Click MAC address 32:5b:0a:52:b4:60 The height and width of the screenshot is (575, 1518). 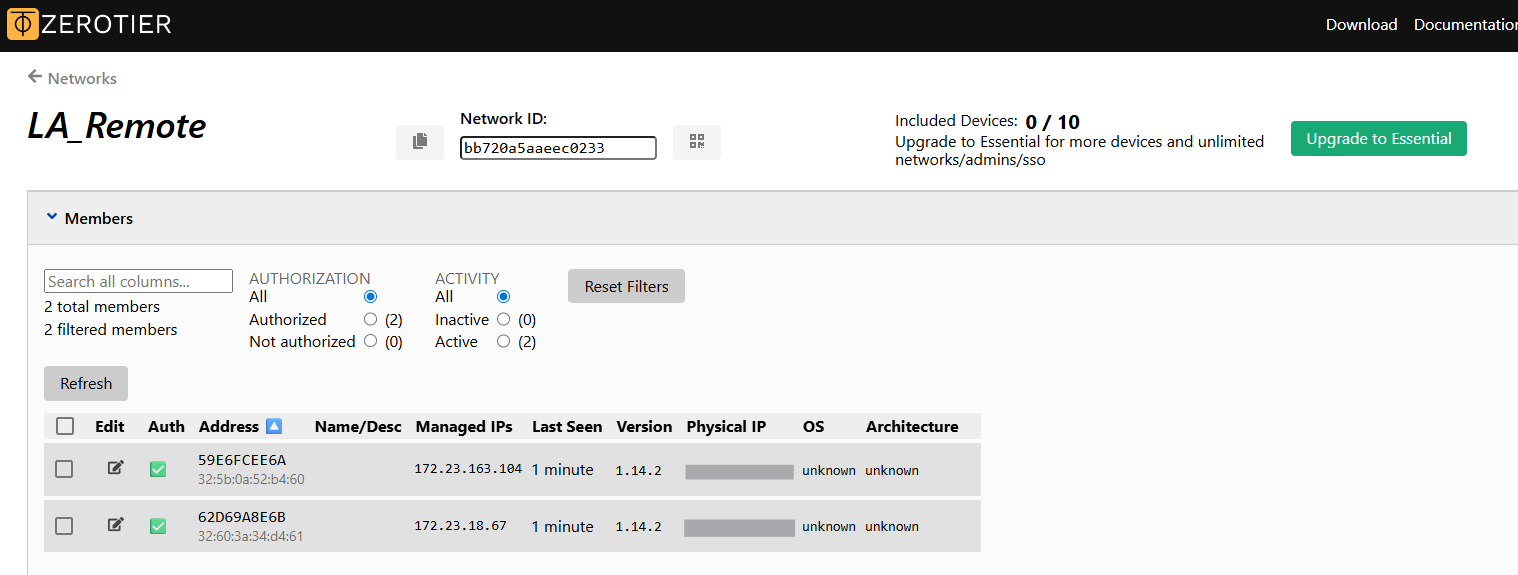[x=251, y=479]
